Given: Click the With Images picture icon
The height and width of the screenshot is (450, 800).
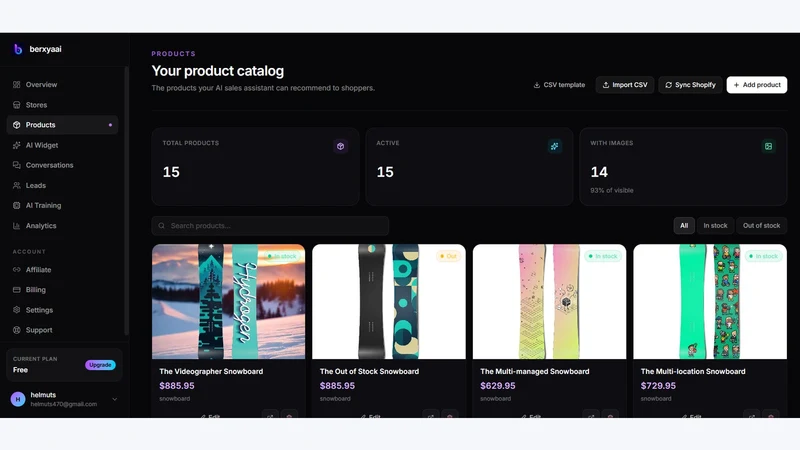Looking at the screenshot, I should click(768, 146).
